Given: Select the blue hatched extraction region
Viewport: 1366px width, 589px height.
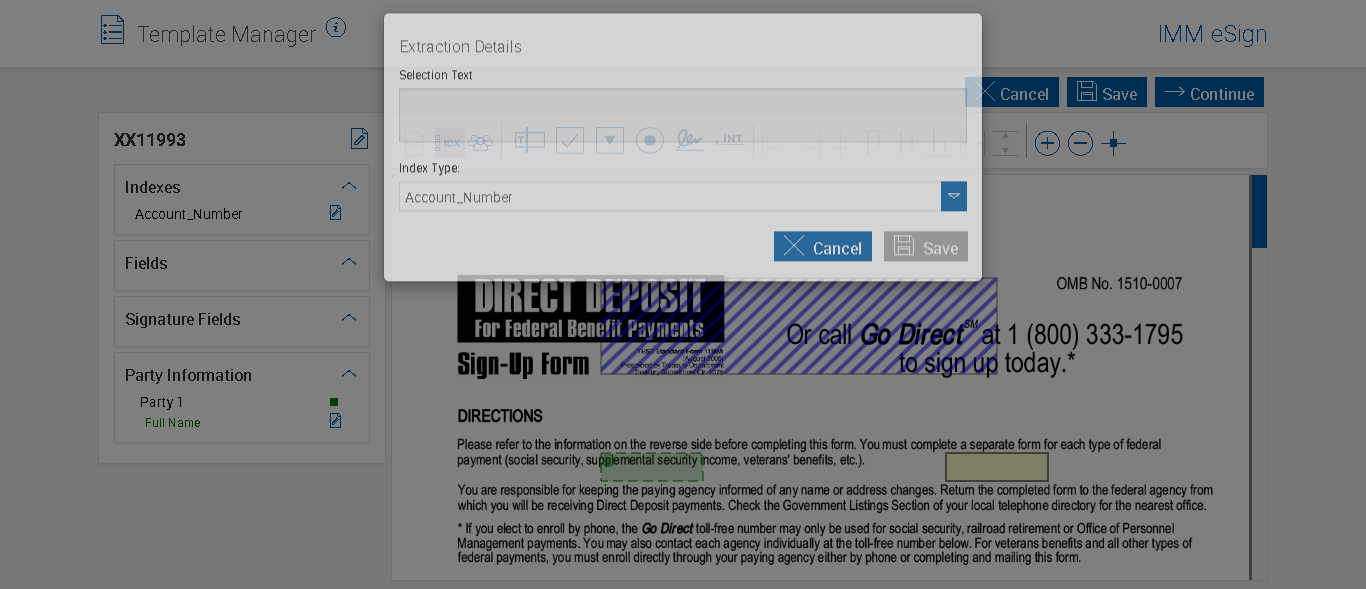Looking at the screenshot, I should click(799, 326).
